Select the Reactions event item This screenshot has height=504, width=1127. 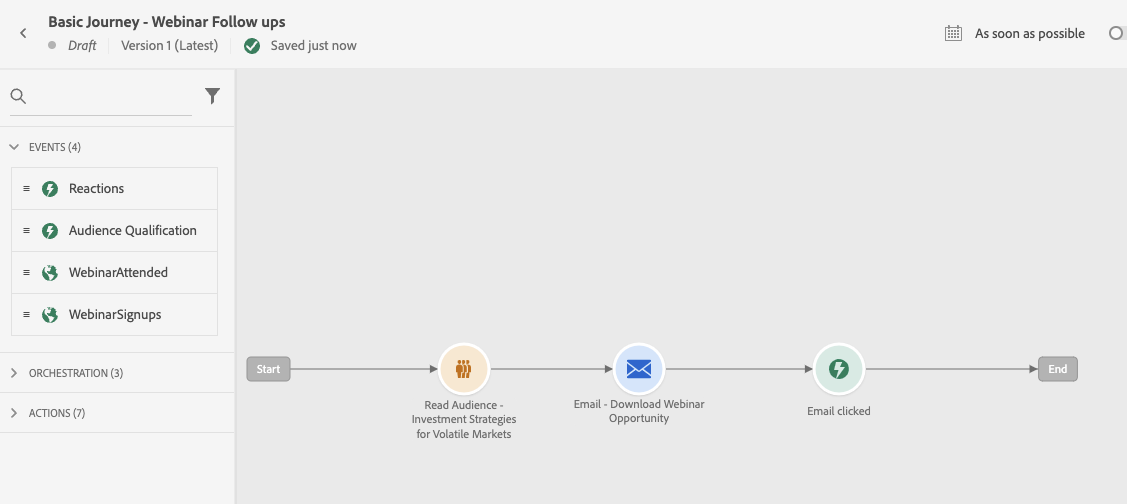point(114,189)
